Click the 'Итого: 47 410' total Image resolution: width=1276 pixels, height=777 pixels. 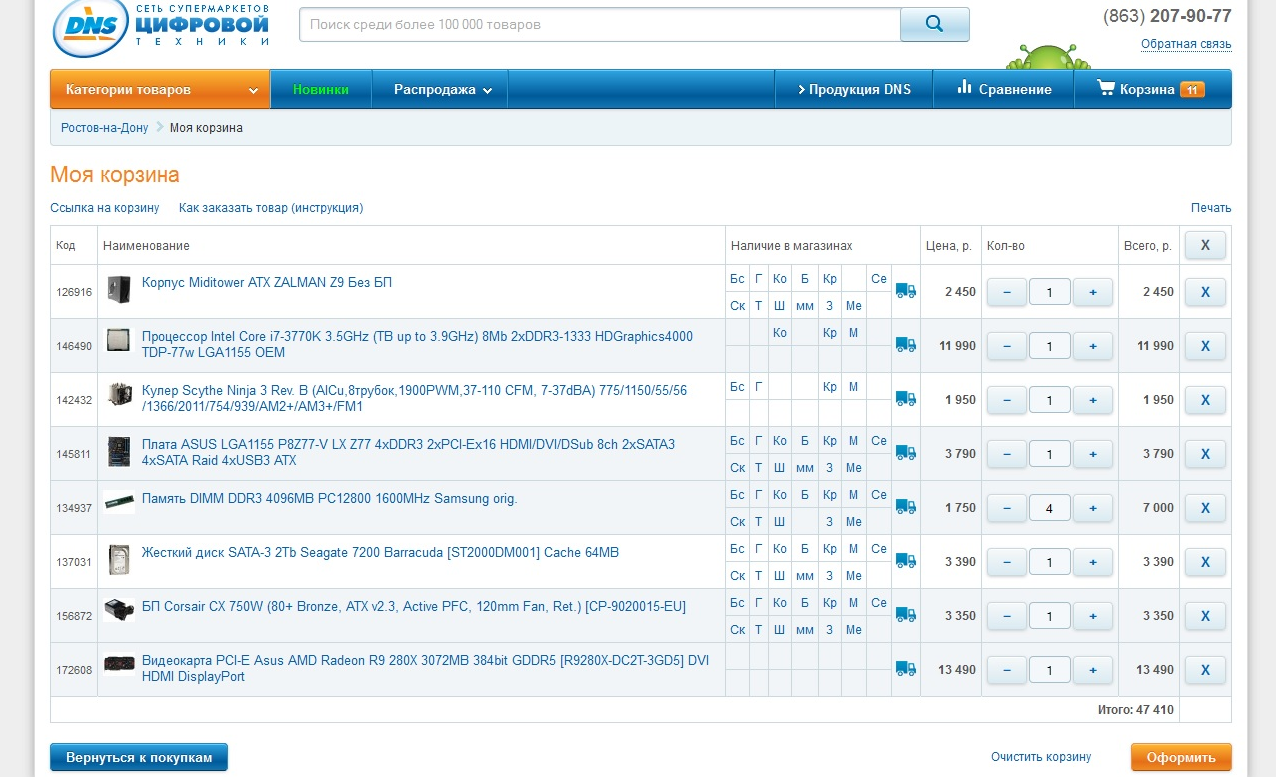[x=1135, y=710]
